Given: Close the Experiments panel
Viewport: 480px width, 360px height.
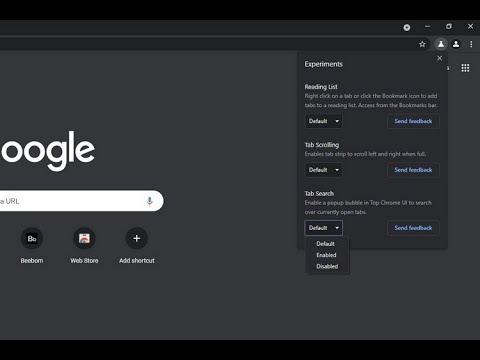Looking at the screenshot, I should tap(440, 58).
